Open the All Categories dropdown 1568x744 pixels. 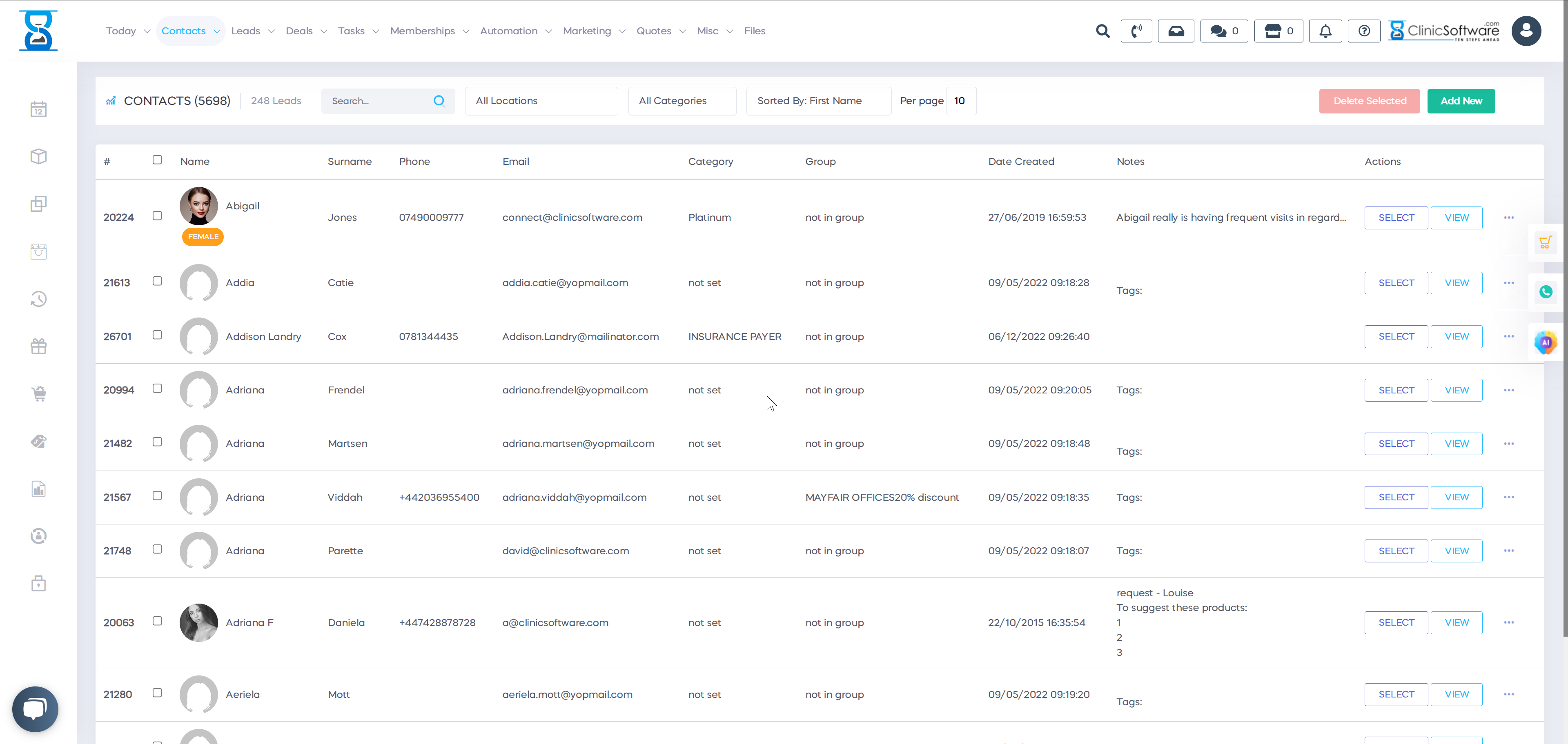click(x=682, y=101)
